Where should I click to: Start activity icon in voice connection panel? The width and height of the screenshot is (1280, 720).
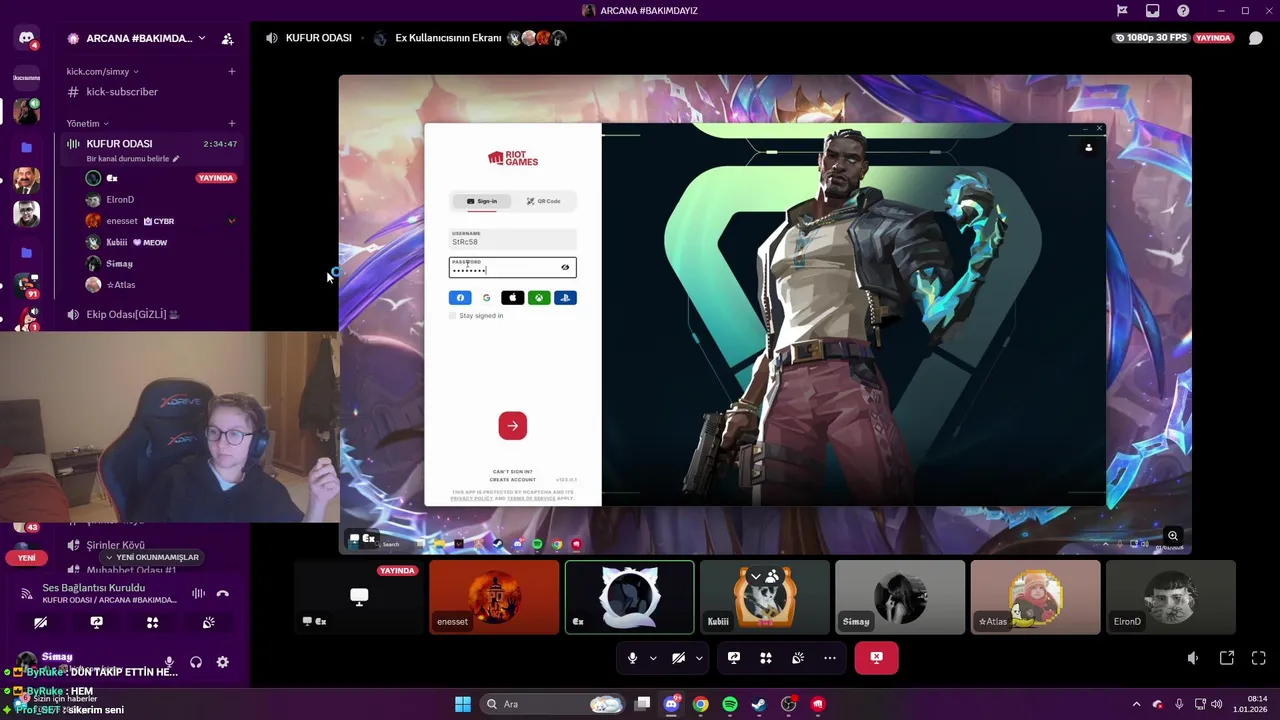pyautogui.click(x=152, y=622)
